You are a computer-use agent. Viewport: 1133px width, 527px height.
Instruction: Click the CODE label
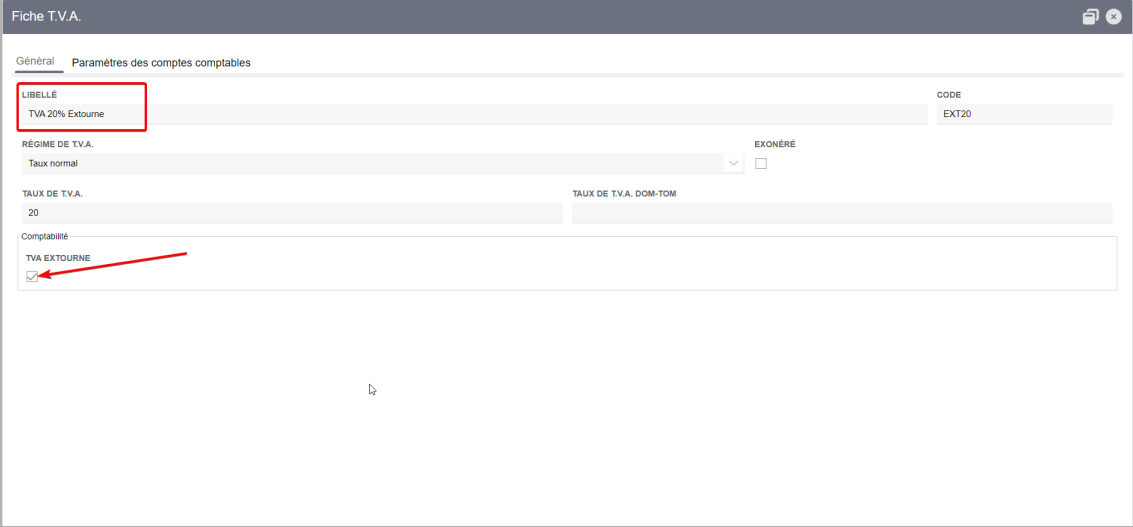click(949, 95)
